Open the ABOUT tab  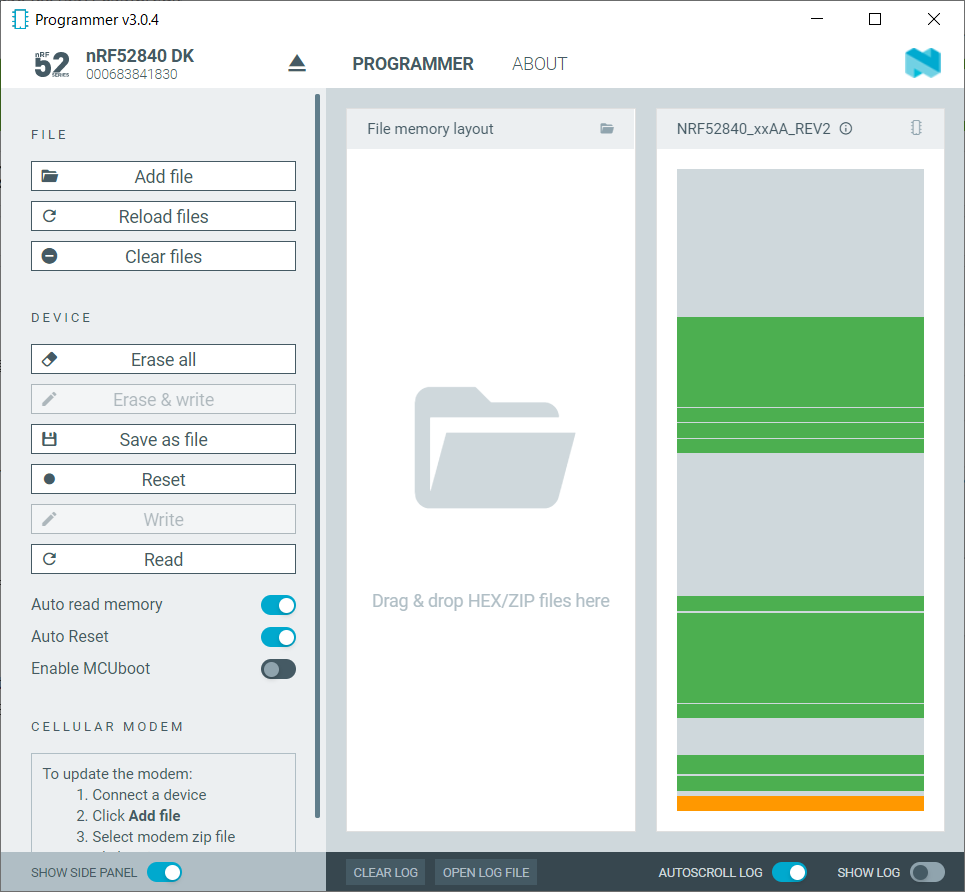click(x=540, y=63)
